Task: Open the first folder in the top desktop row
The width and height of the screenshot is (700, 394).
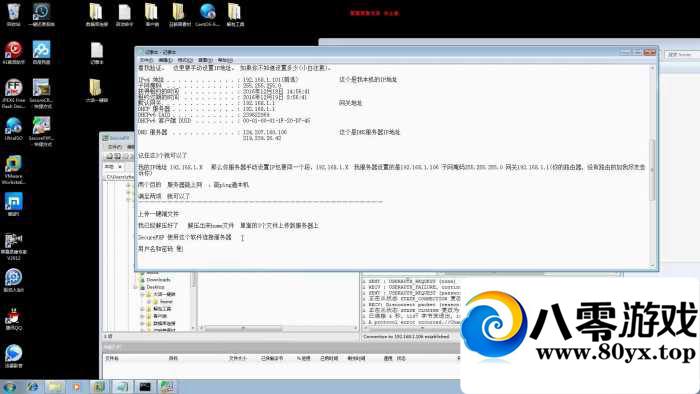Action: (96, 14)
